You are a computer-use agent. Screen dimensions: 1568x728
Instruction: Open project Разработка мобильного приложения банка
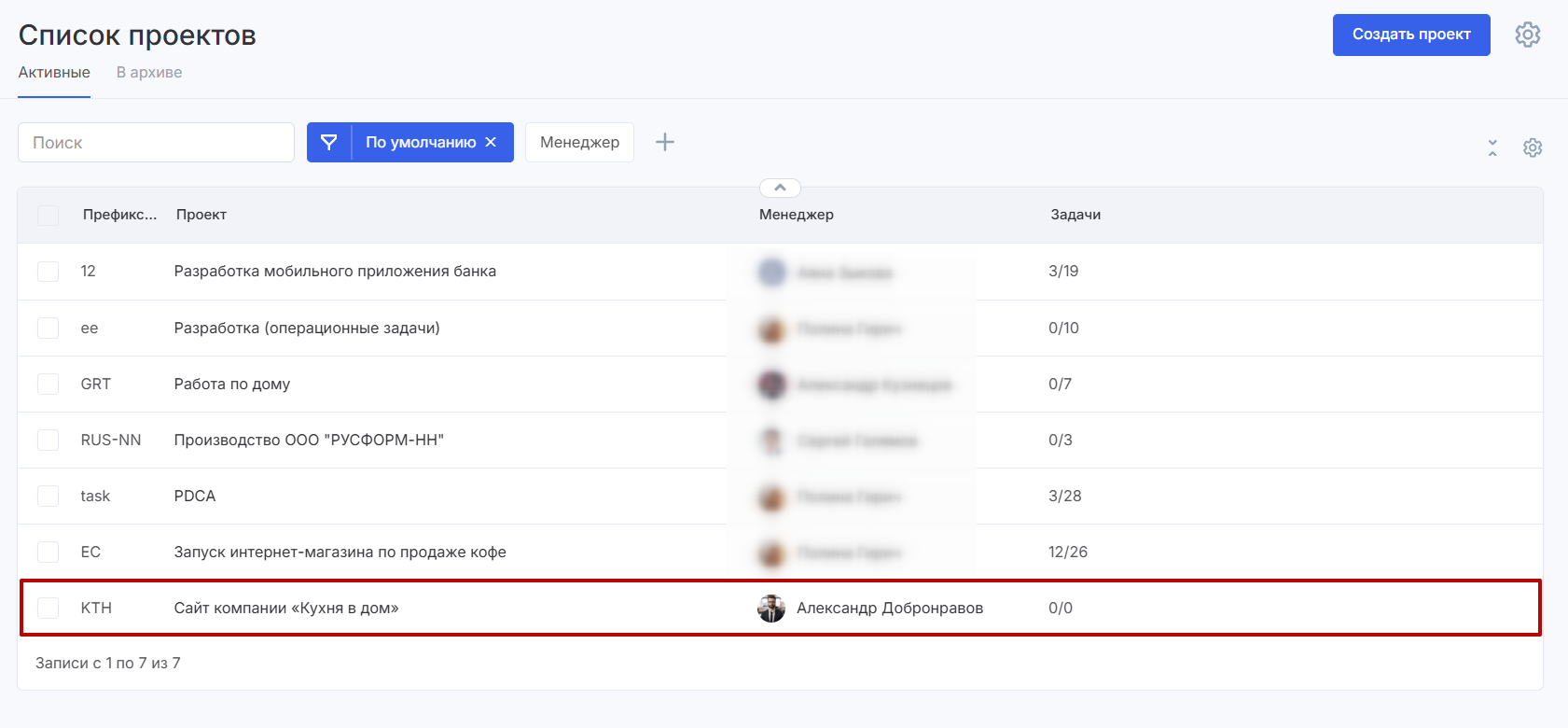coord(335,272)
